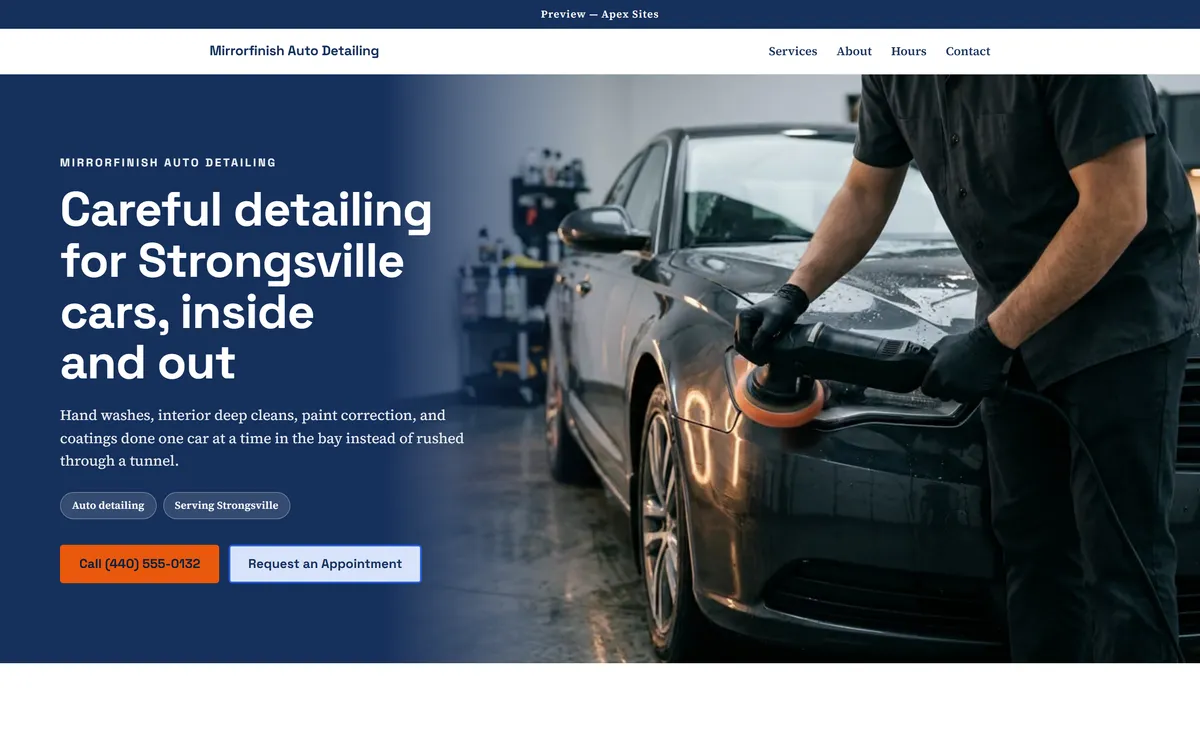The width and height of the screenshot is (1200, 752).
Task: Click the Call (440) 555-0132 button
Action: click(x=139, y=564)
